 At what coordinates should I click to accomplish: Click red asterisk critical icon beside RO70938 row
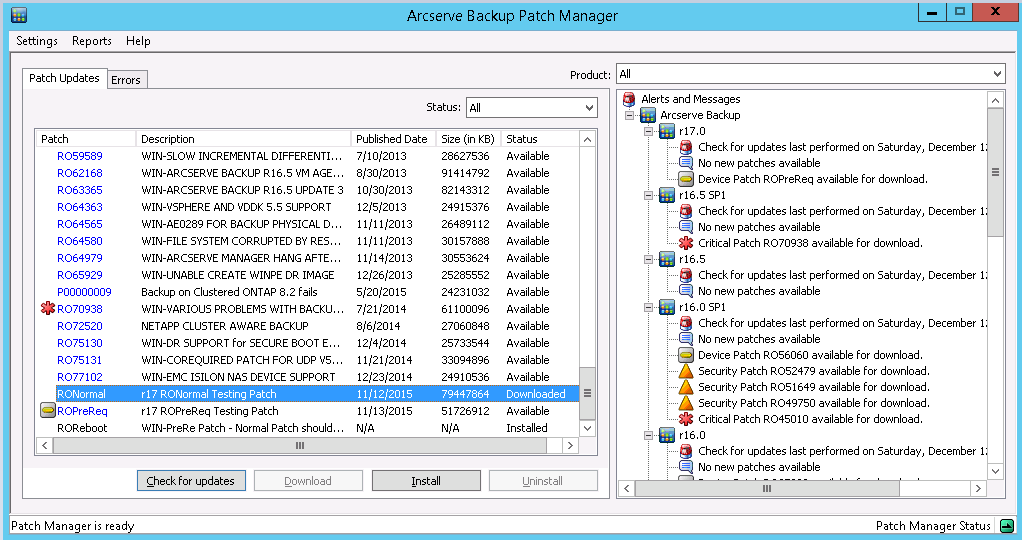pyautogui.click(x=48, y=308)
